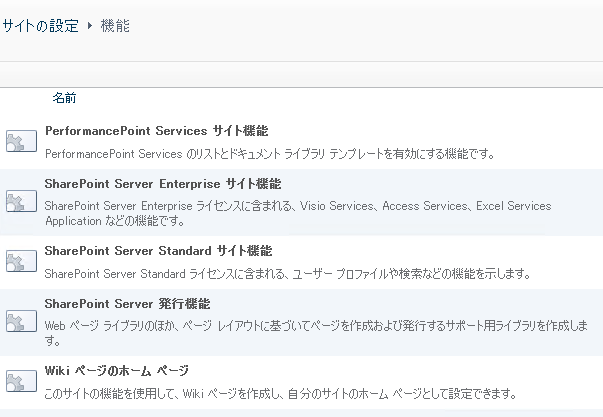Select the SharePoint Server Standard サイト機能 title
The image size is (603, 417).
coord(158,250)
